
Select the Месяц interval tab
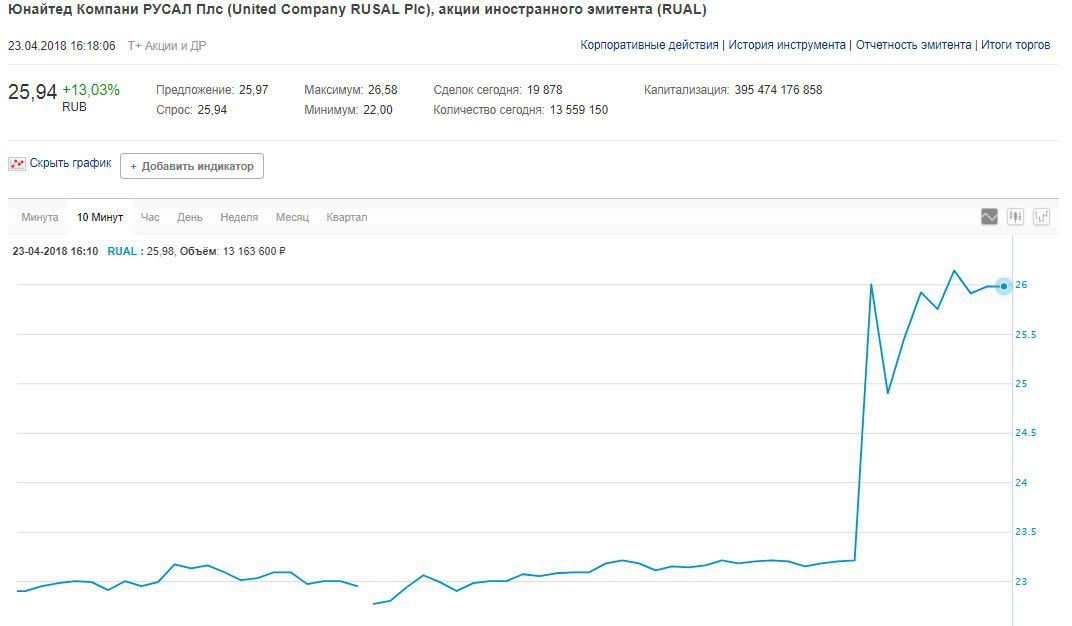click(293, 217)
